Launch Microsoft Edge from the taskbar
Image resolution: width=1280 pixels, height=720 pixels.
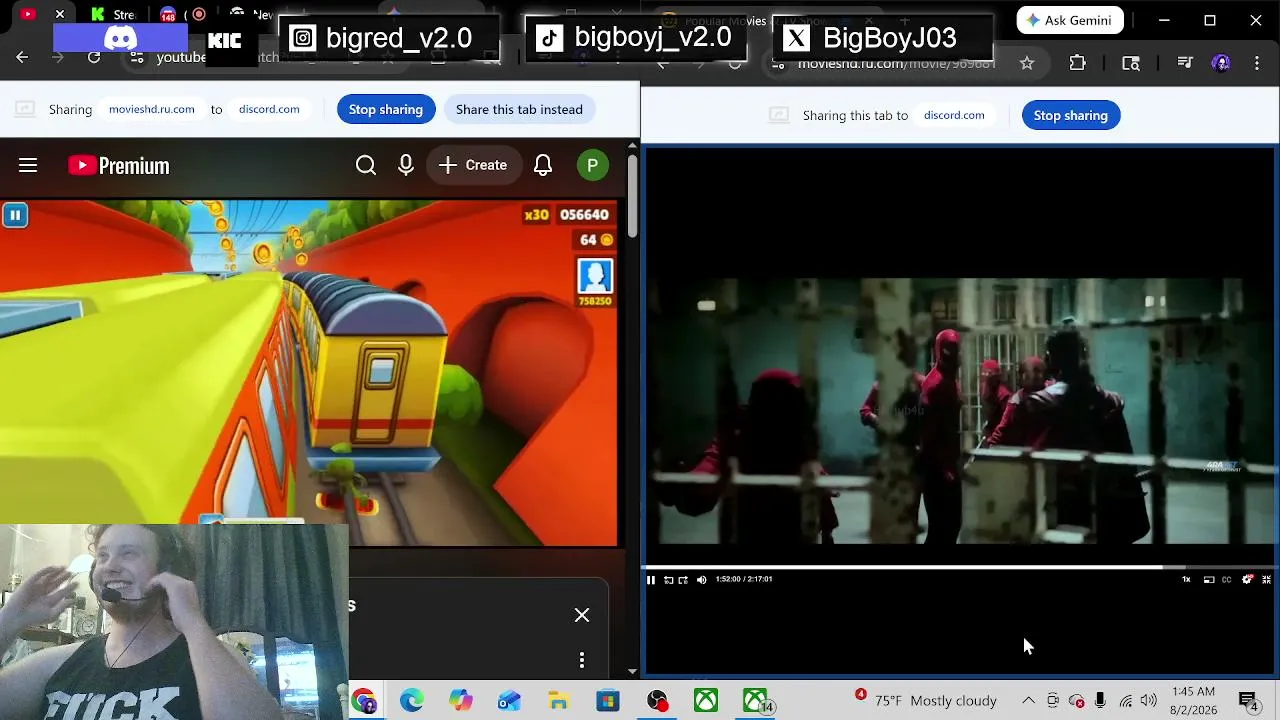412,701
